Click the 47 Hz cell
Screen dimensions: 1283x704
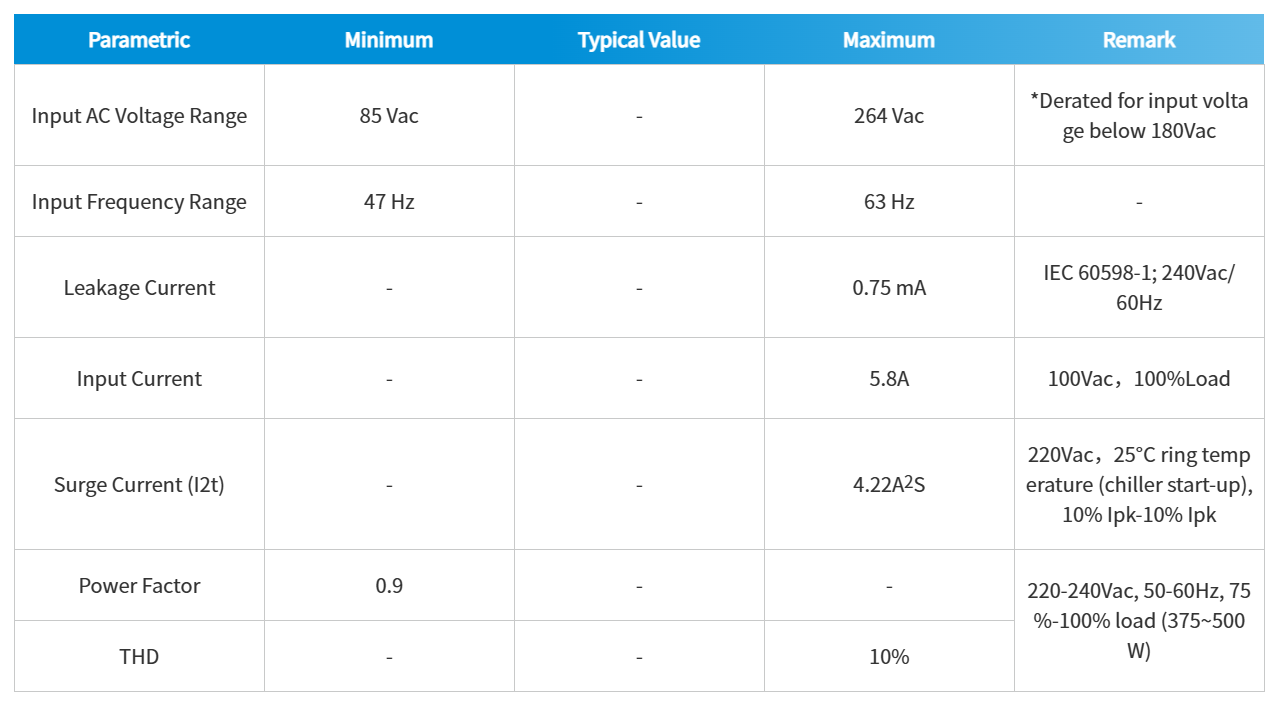(x=389, y=202)
